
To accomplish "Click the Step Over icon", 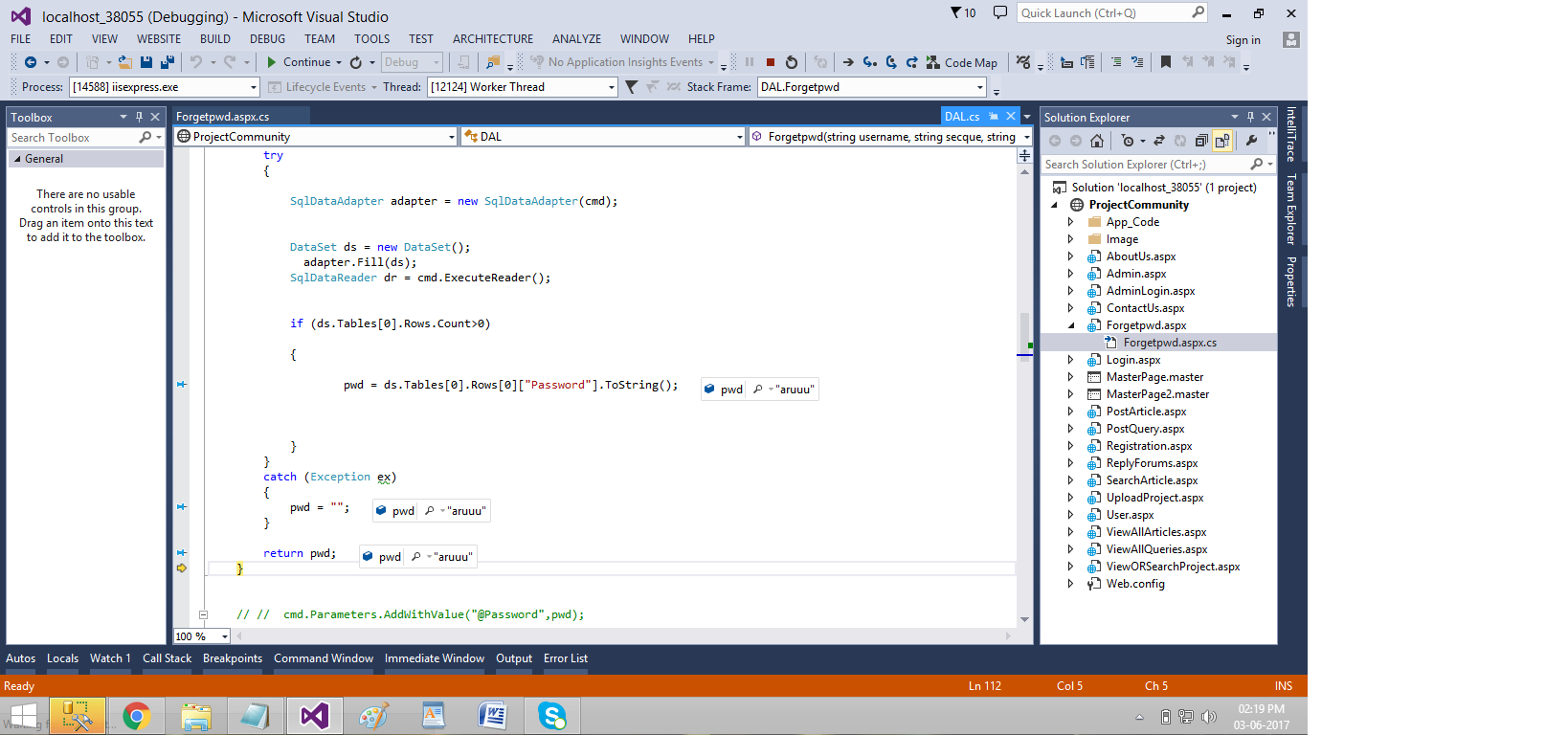I will (x=890, y=62).
